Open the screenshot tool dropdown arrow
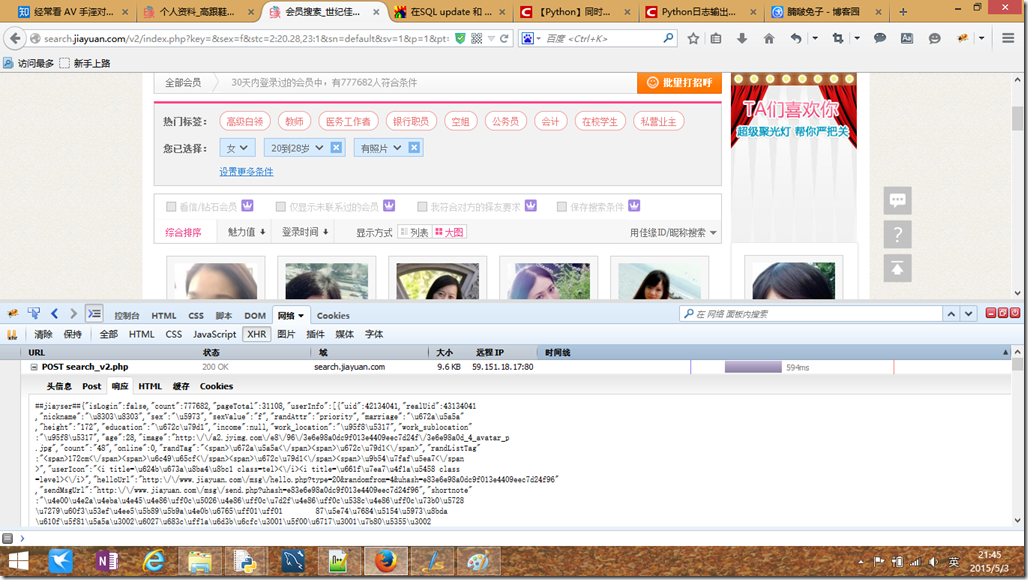The image size is (1028, 580). [857, 39]
